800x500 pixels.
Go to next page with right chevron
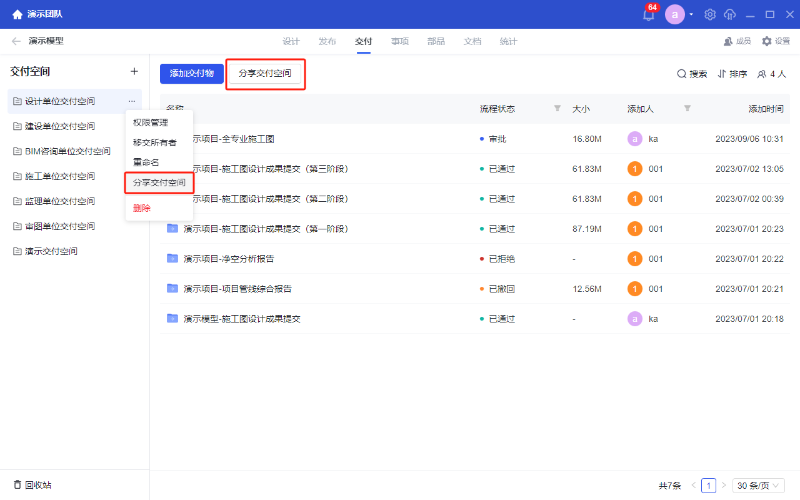coord(723,485)
